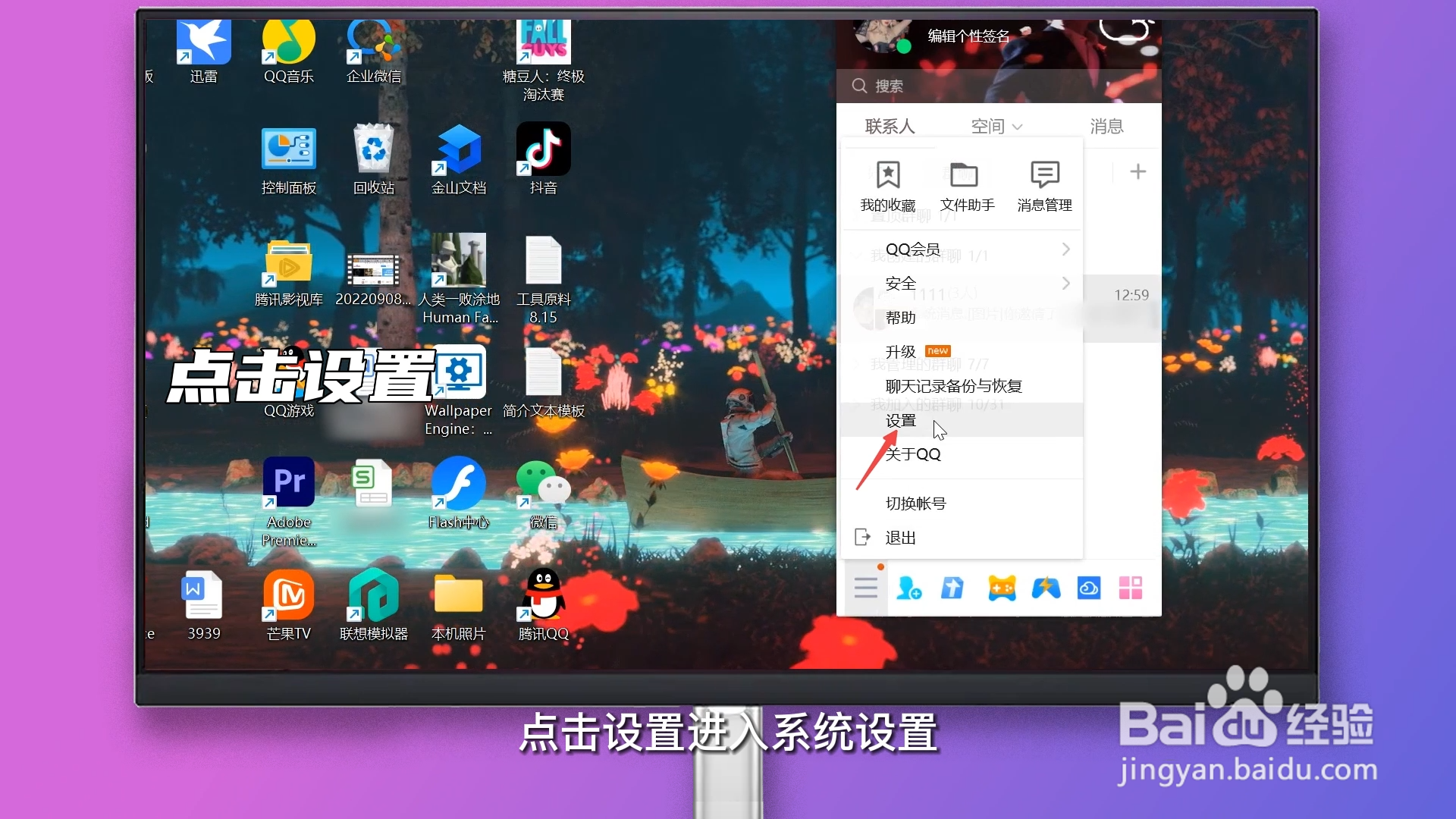The height and width of the screenshot is (819, 1456).
Task: Open the 联想模拟器 shortcut
Action: click(374, 605)
